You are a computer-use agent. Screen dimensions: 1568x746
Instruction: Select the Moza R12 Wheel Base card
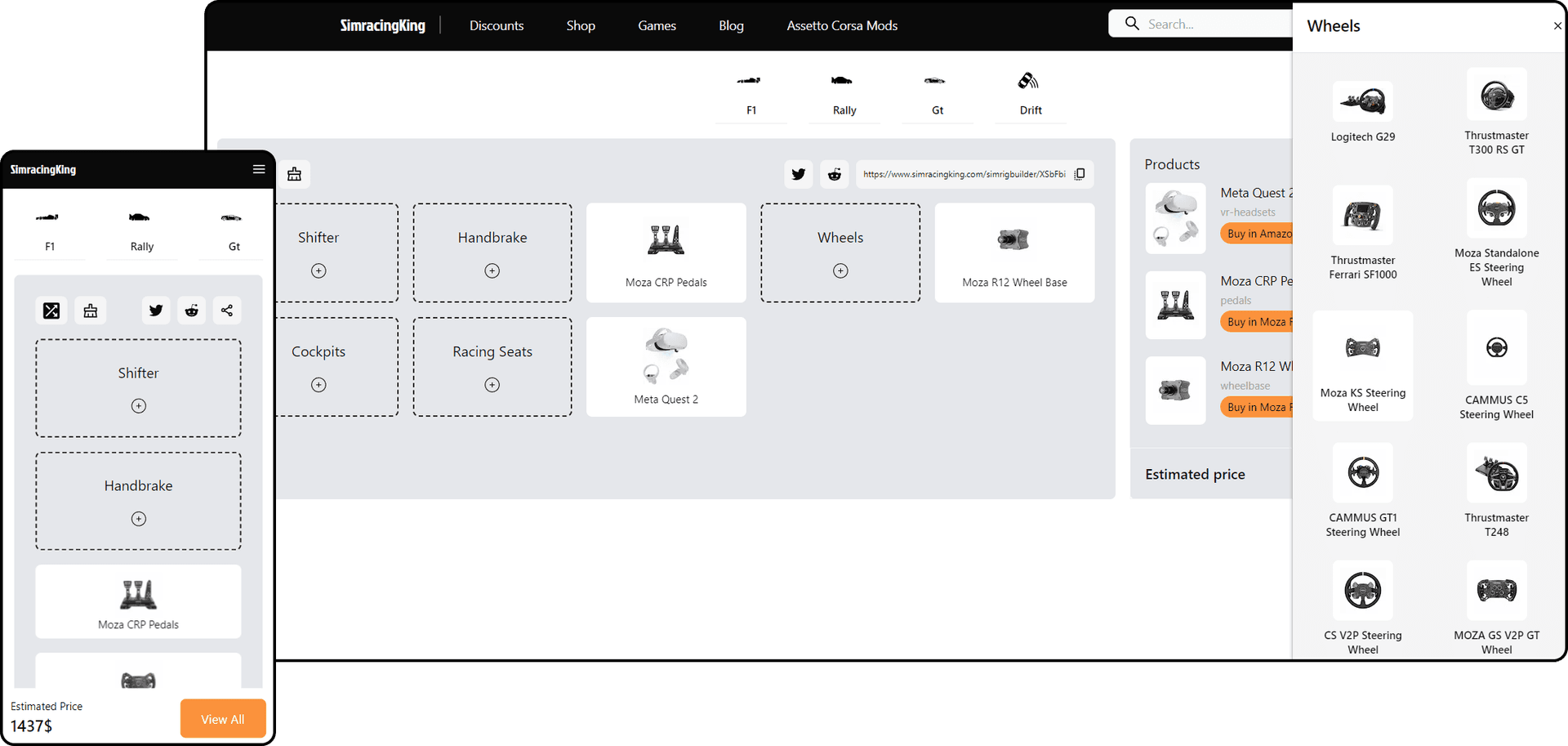(1014, 252)
